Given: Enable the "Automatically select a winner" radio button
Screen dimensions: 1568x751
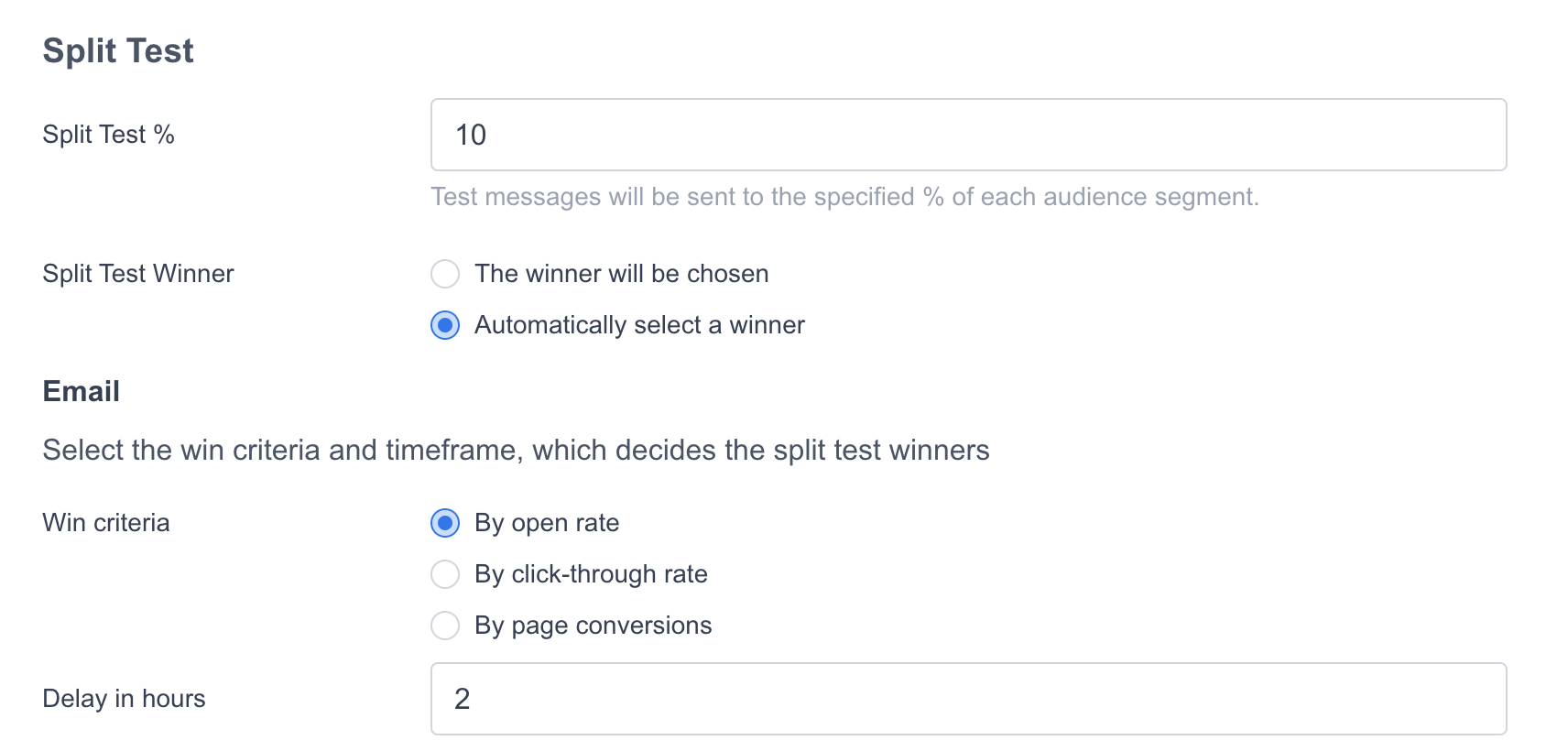Looking at the screenshot, I should point(445,325).
